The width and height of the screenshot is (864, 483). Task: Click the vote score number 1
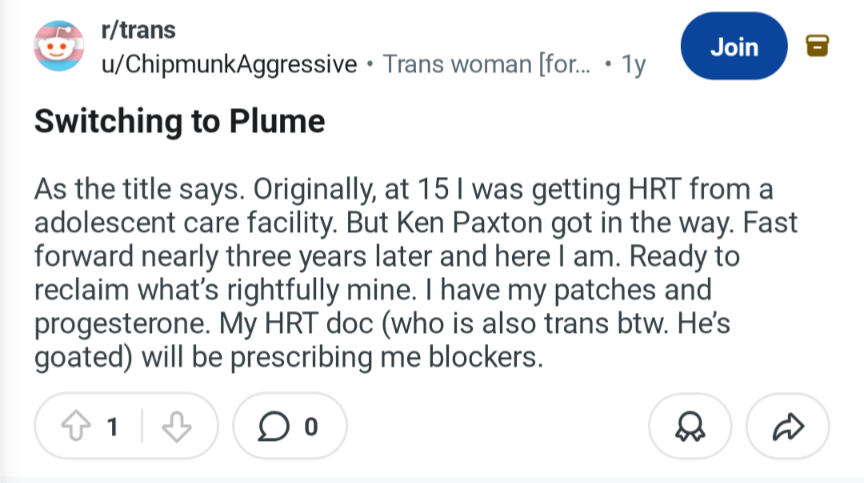pos(113,427)
